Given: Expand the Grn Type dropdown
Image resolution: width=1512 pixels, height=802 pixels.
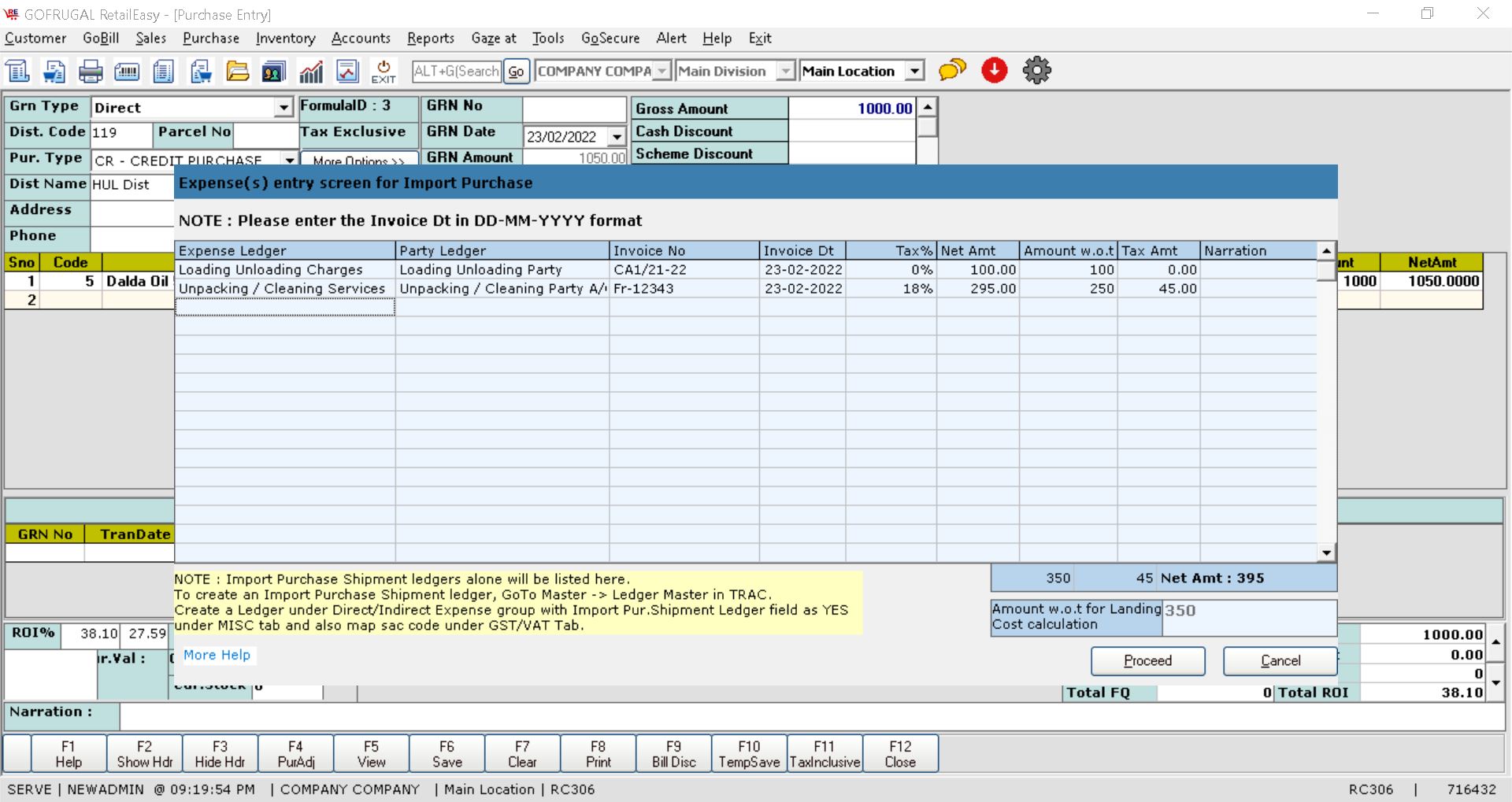Looking at the screenshot, I should (x=283, y=108).
